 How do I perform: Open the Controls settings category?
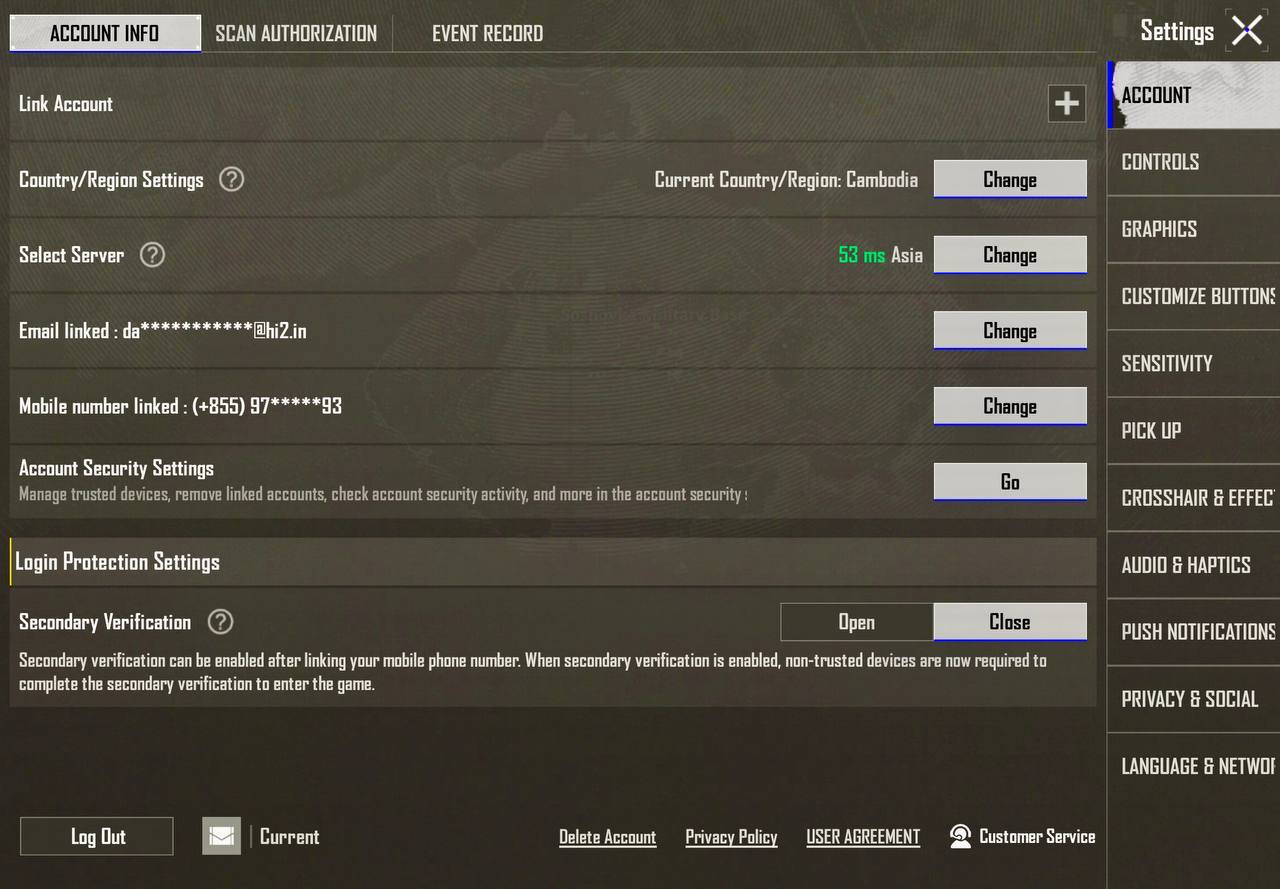[x=1194, y=162]
